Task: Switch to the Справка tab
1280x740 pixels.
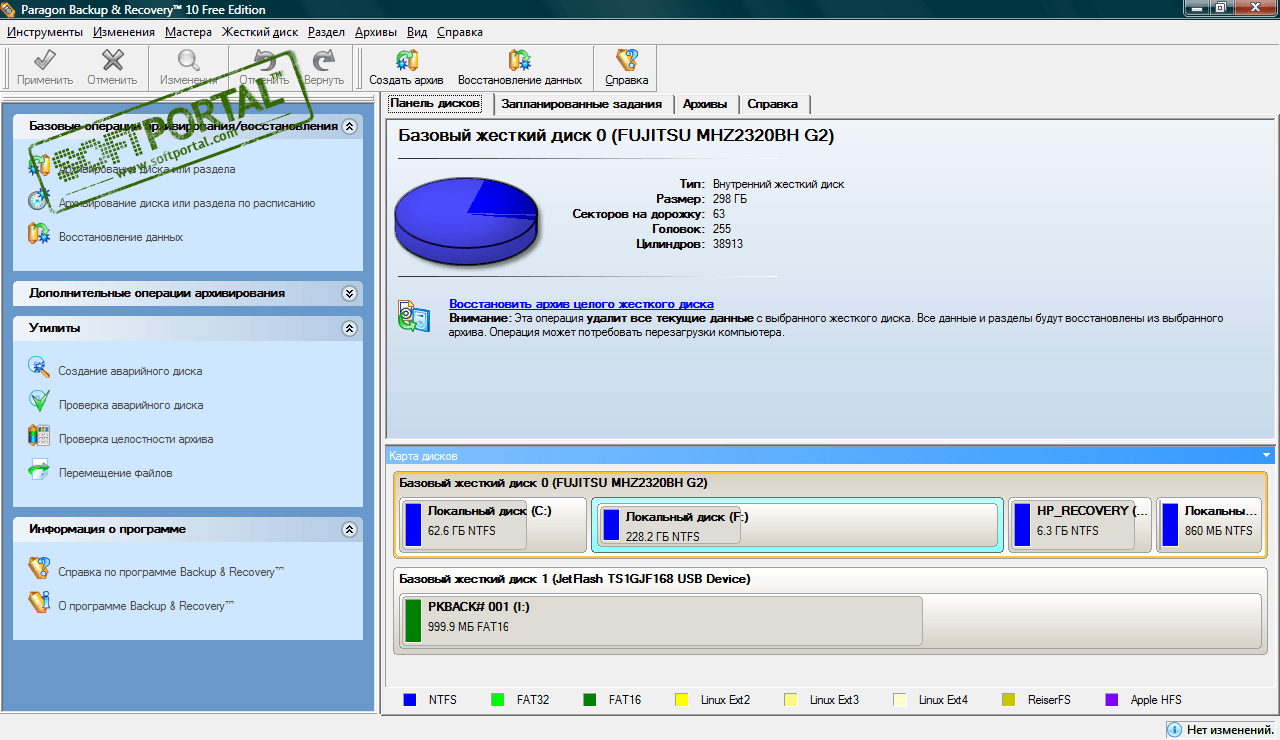Action: [773, 104]
